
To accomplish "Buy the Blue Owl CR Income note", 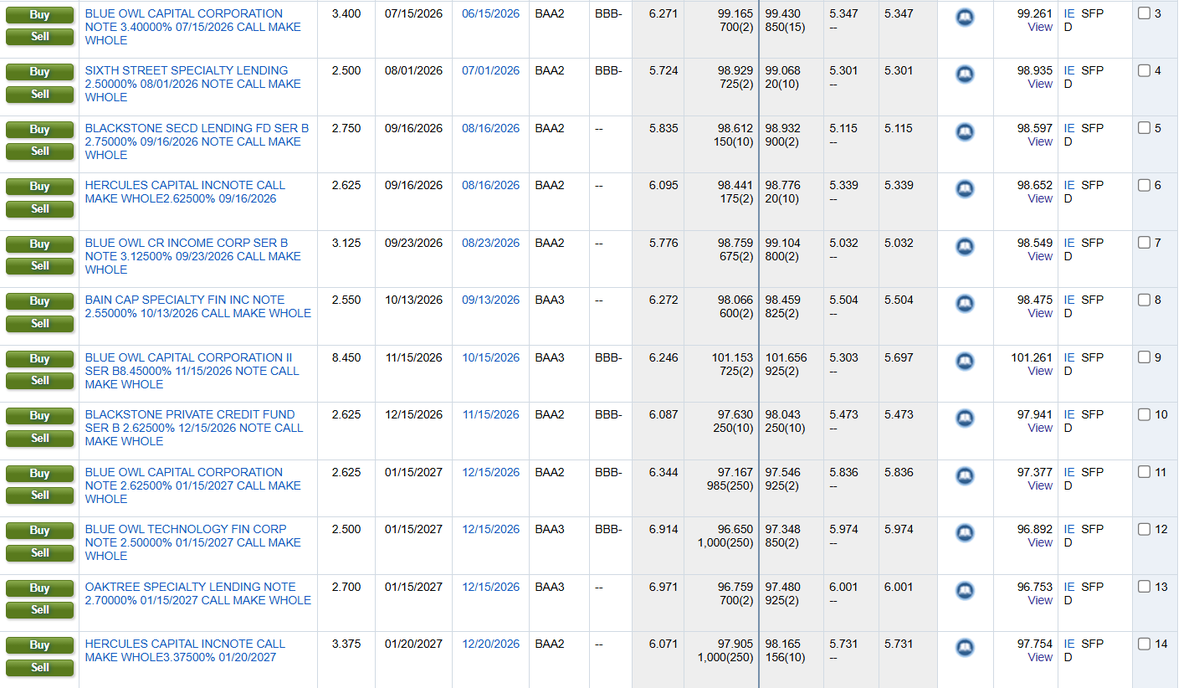I will click(40, 244).
